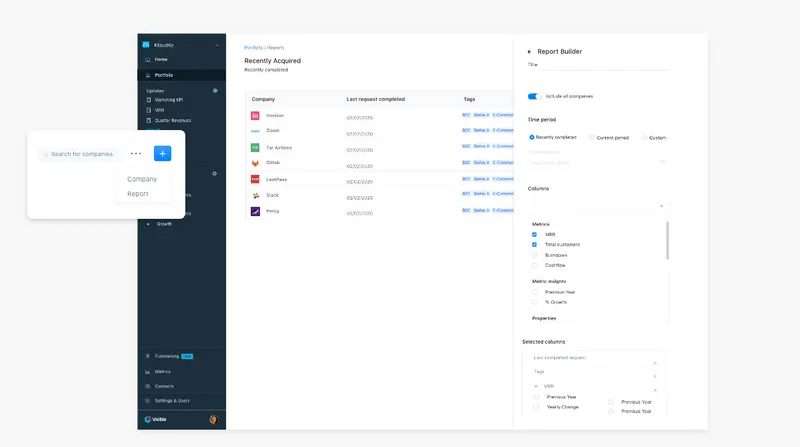
Task: Uncheck the MRR metric checkbox
Action: point(535,235)
